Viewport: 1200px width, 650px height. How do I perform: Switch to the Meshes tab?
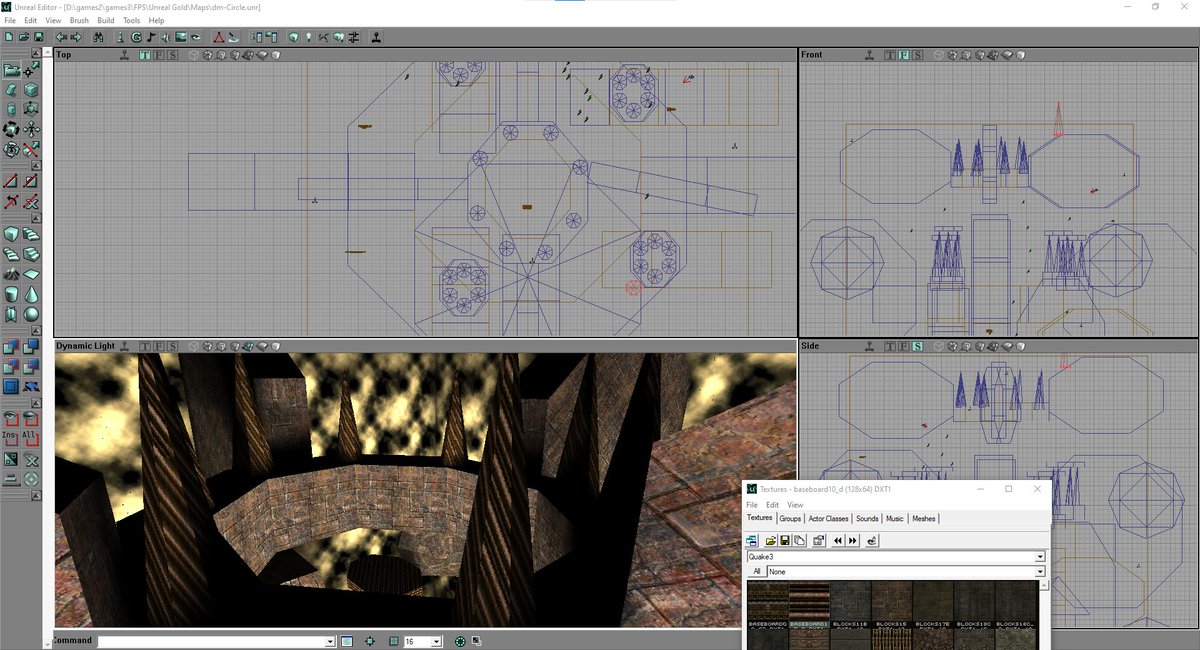click(x=924, y=519)
